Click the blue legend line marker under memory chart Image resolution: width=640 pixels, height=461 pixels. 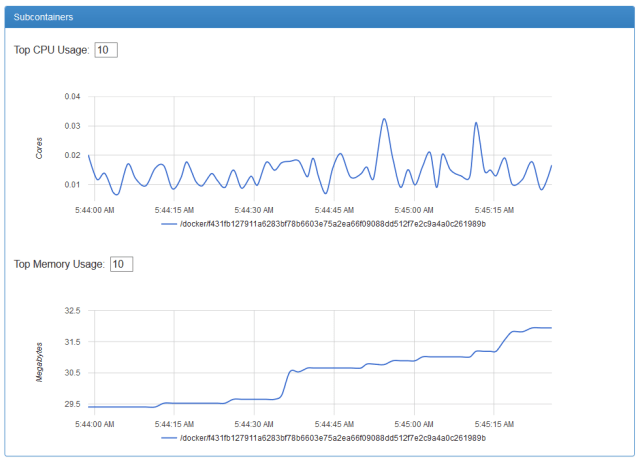pos(169,438)
